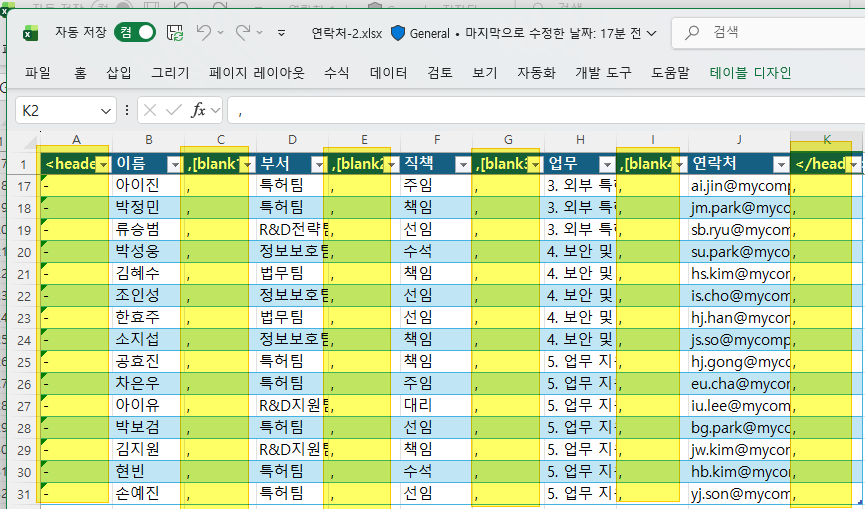This screenshot has height=509, width=865.
Task: Click cell with name 아이진
Action: click(x=148, y=186)
